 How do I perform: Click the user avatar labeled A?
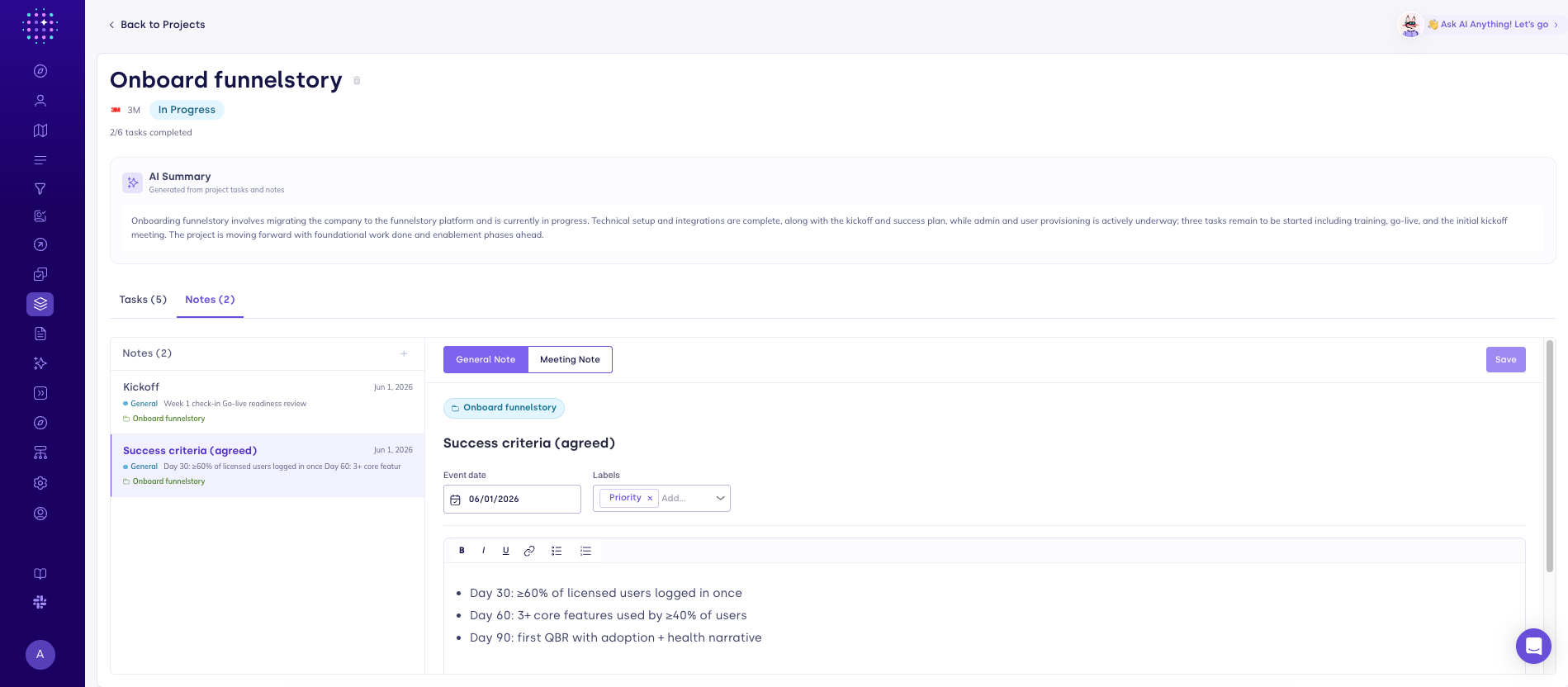click(x=40, y=655)
